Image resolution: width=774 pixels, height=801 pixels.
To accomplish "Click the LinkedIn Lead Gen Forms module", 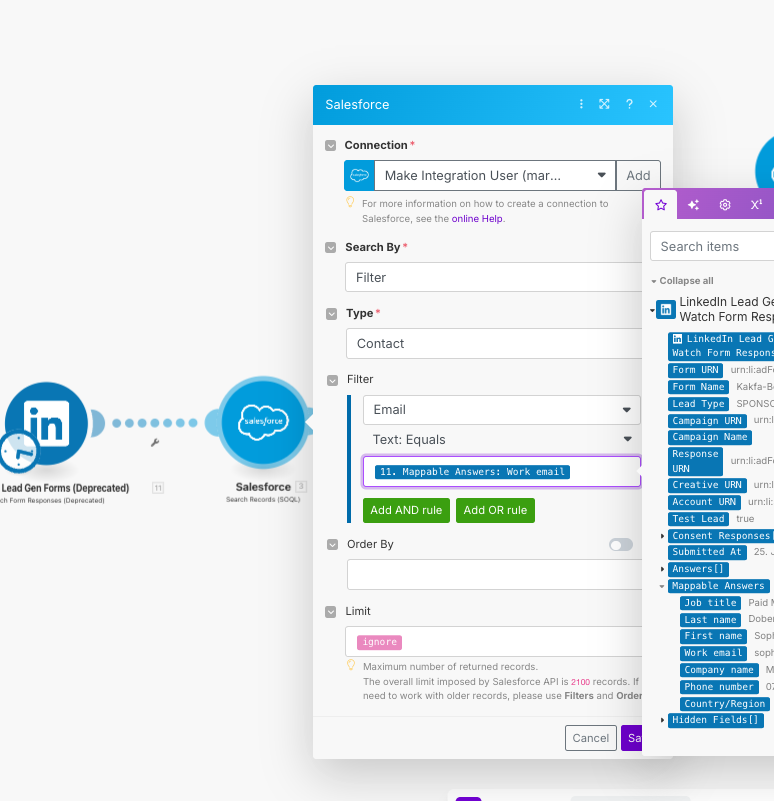I will coord(47,423).
